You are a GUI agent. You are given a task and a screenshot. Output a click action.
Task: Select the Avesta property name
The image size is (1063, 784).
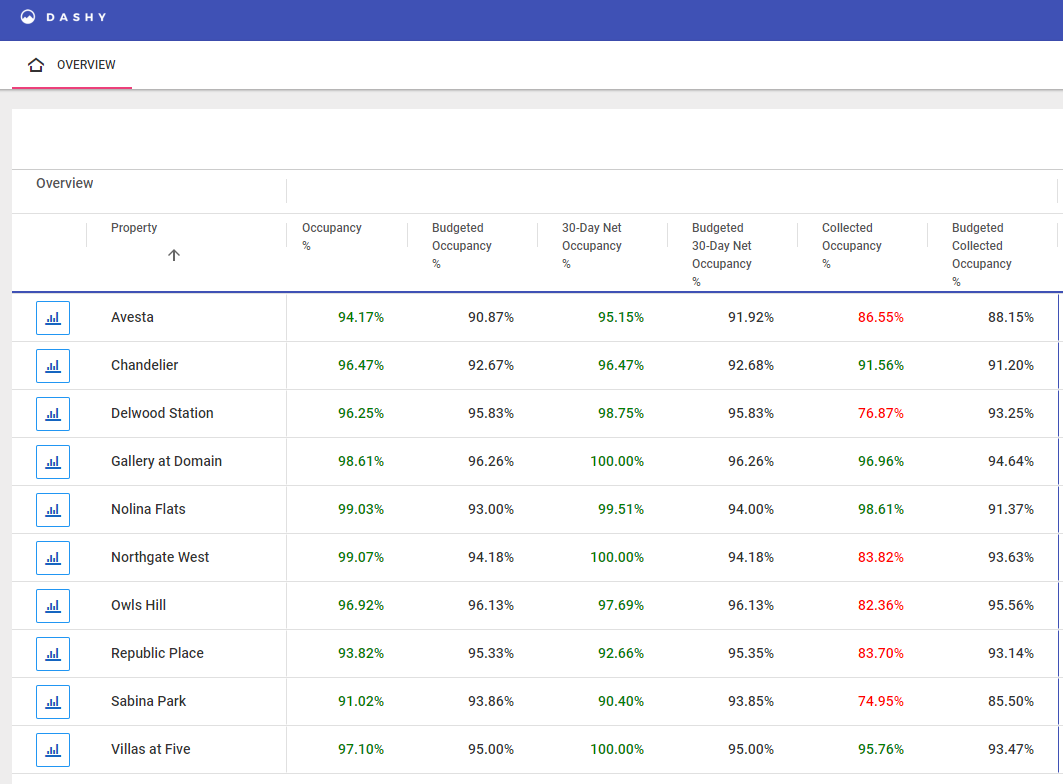pos(132,317)
